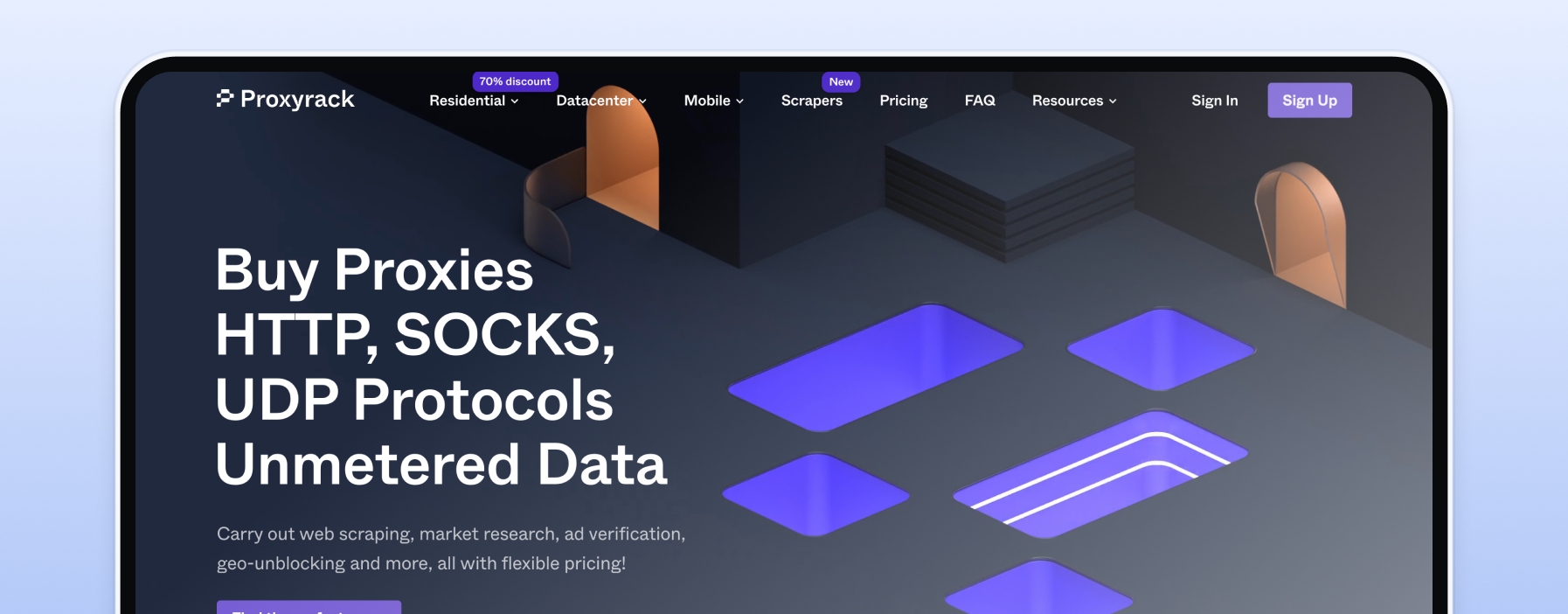
Task: Expand the Residential dropdown chevron
Action: tap(515, 101)
